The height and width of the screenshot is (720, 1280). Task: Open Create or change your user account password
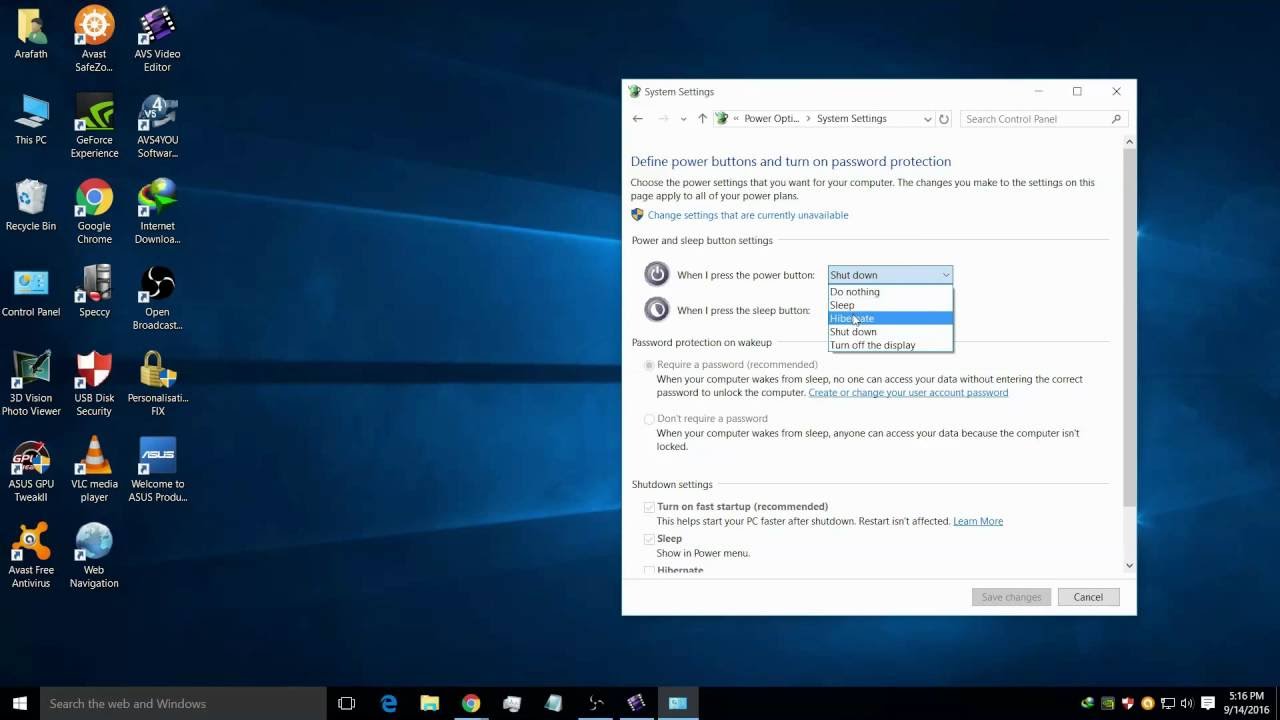pos(908,393)
